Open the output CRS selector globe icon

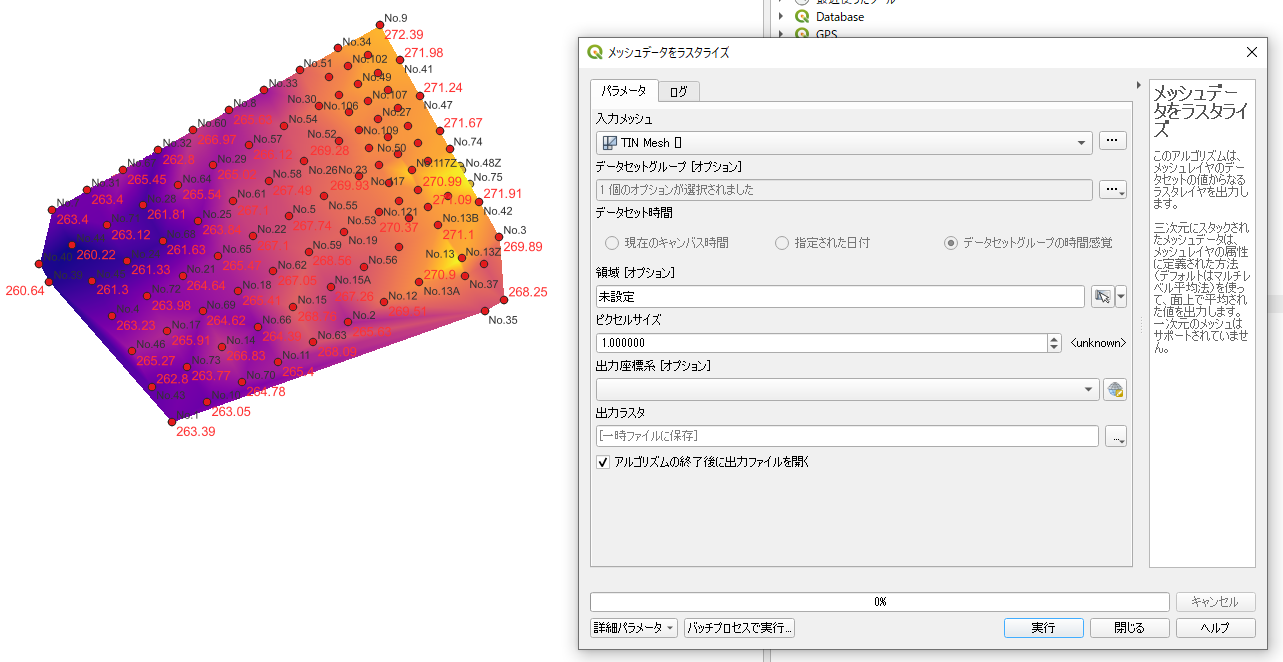[x=1115, y=390]
